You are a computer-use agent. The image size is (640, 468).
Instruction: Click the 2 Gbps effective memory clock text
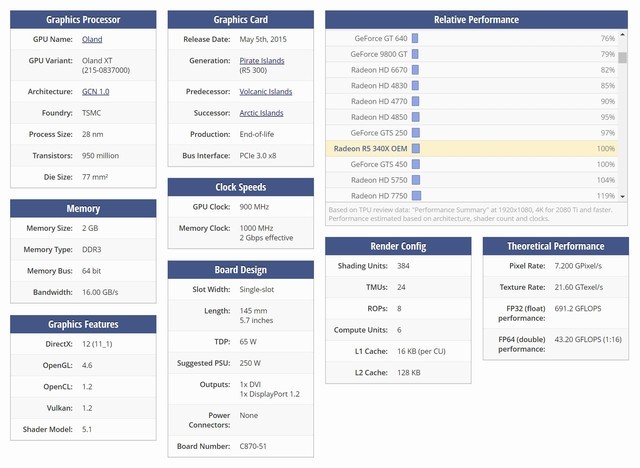(x=266, y=238)
